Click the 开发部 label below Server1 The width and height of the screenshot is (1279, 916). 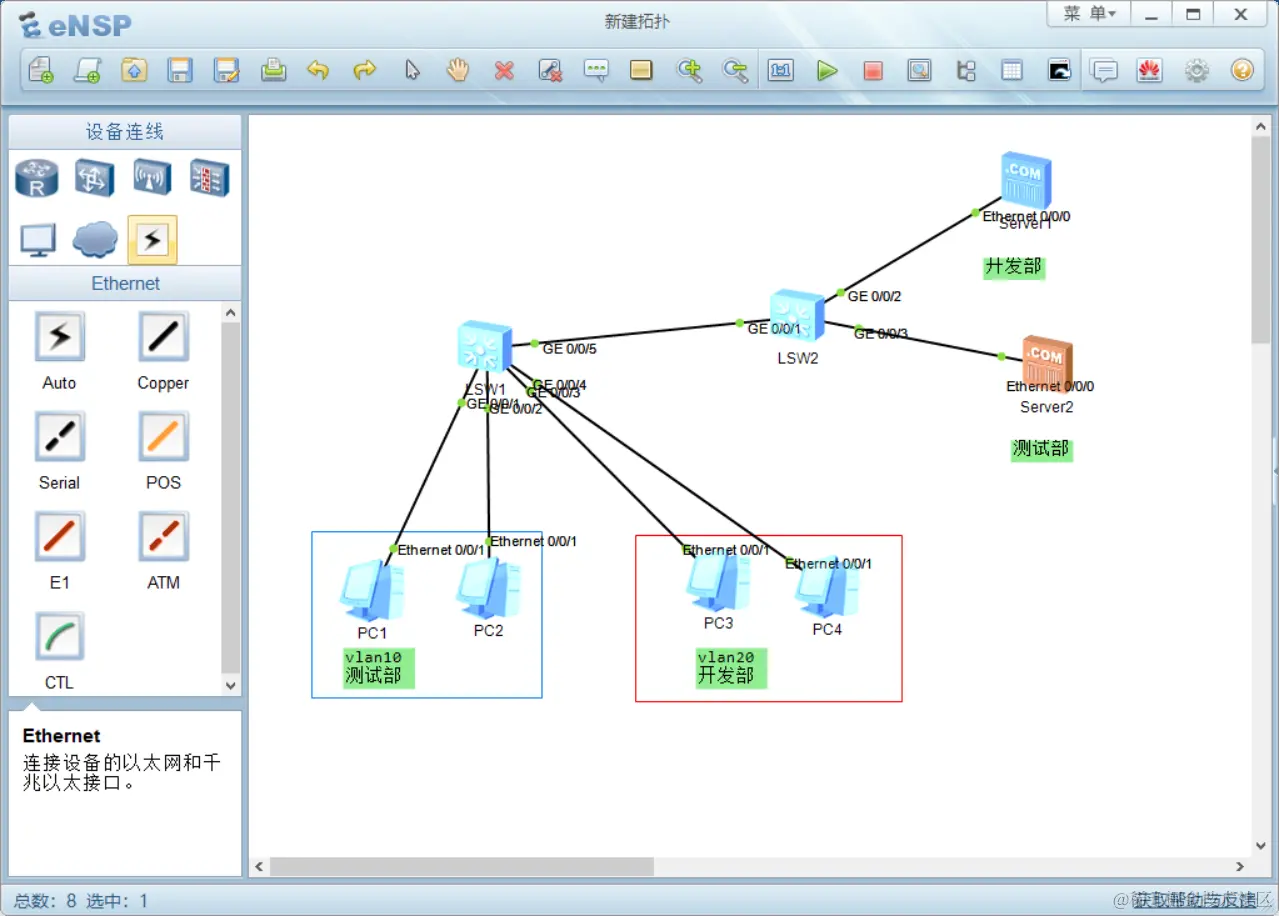coord(1013,267)
